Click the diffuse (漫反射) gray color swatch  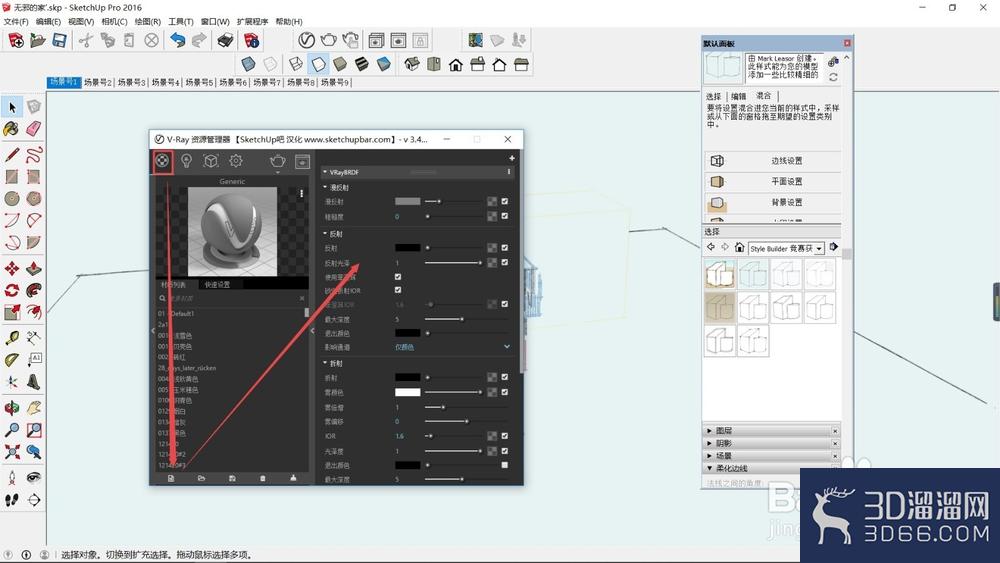(408, 201)
